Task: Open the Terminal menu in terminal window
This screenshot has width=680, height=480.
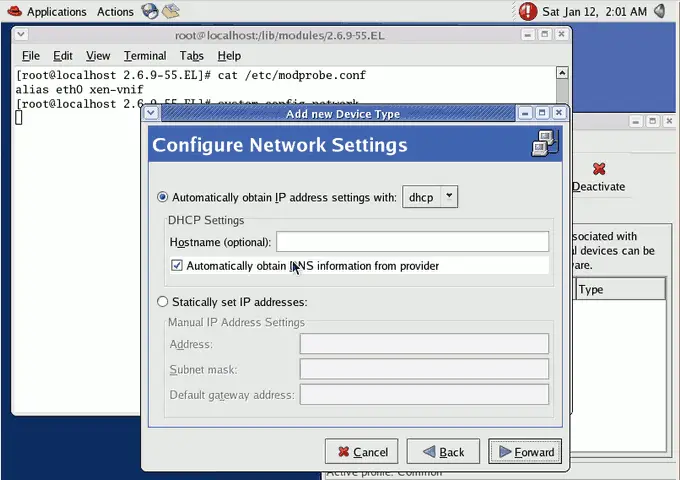Action: (x=145, y=56)
